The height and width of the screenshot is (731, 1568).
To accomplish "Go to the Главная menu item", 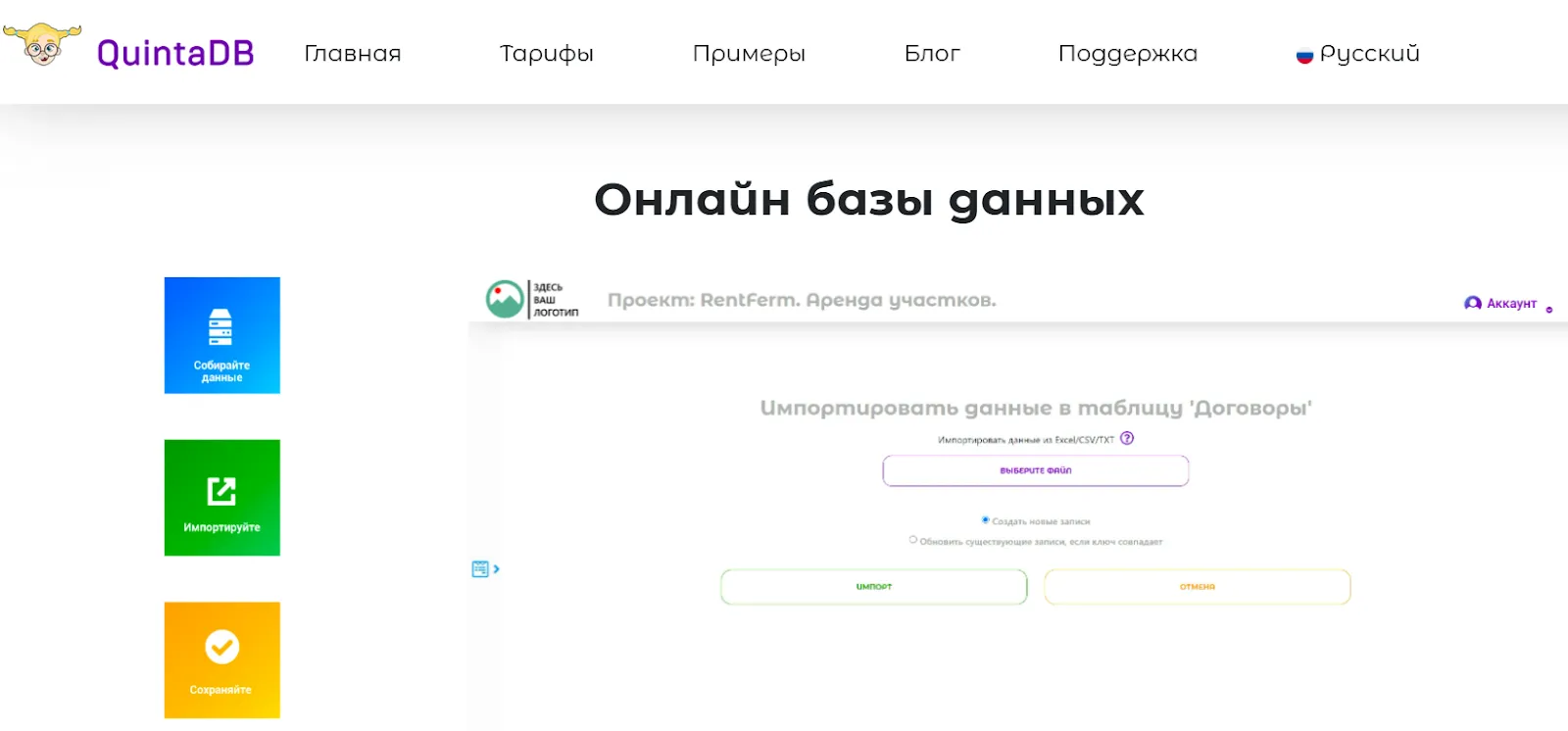I will point(353,54).
